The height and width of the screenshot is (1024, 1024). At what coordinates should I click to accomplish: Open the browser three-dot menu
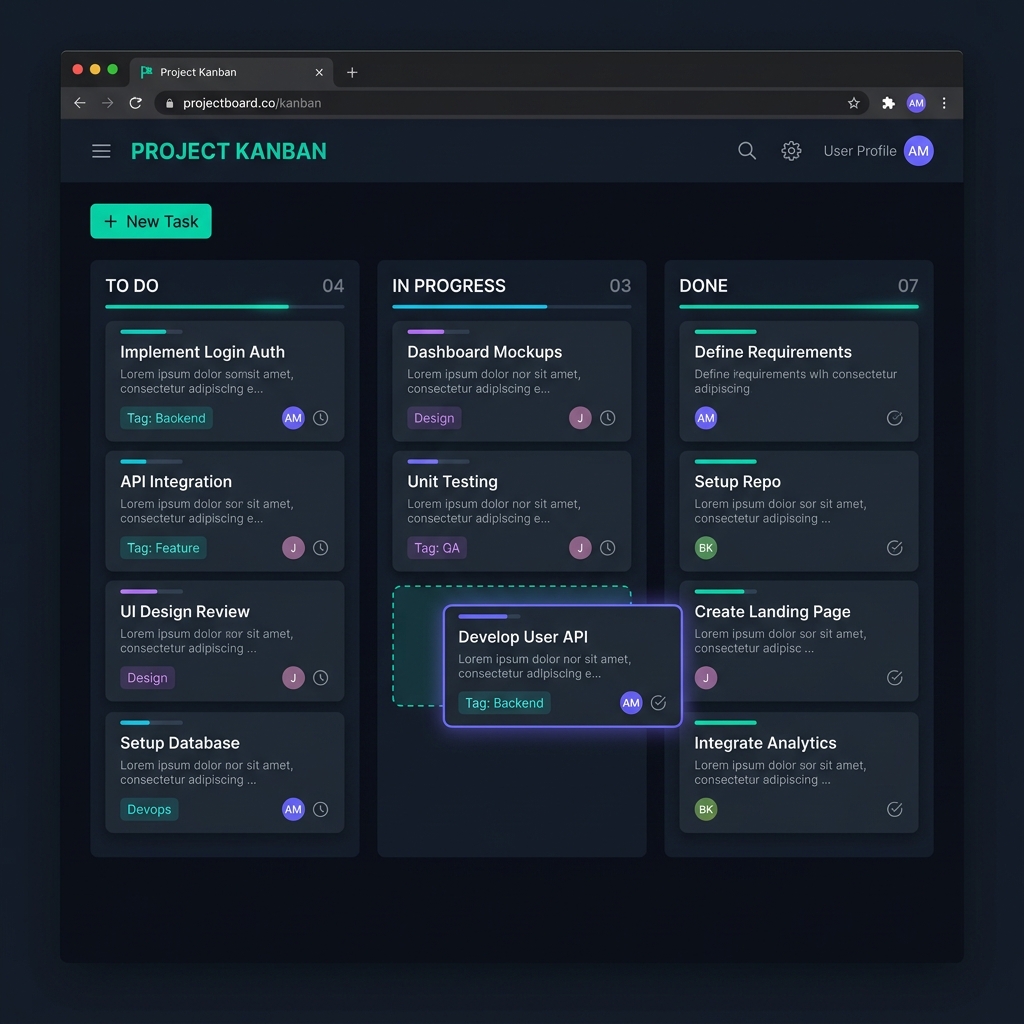click(944, 103)
